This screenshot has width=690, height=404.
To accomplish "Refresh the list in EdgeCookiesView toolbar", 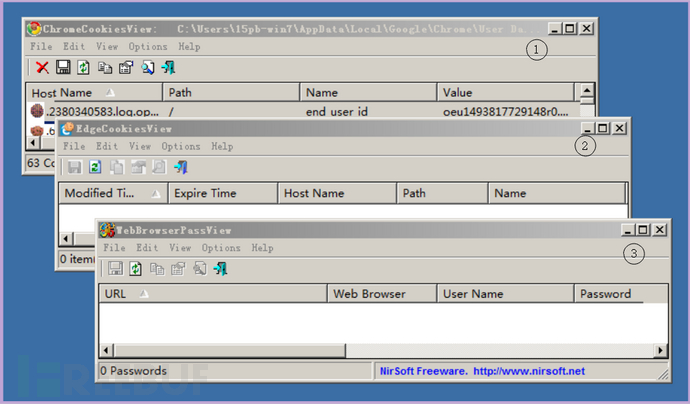I will click(x=95, y=167).
